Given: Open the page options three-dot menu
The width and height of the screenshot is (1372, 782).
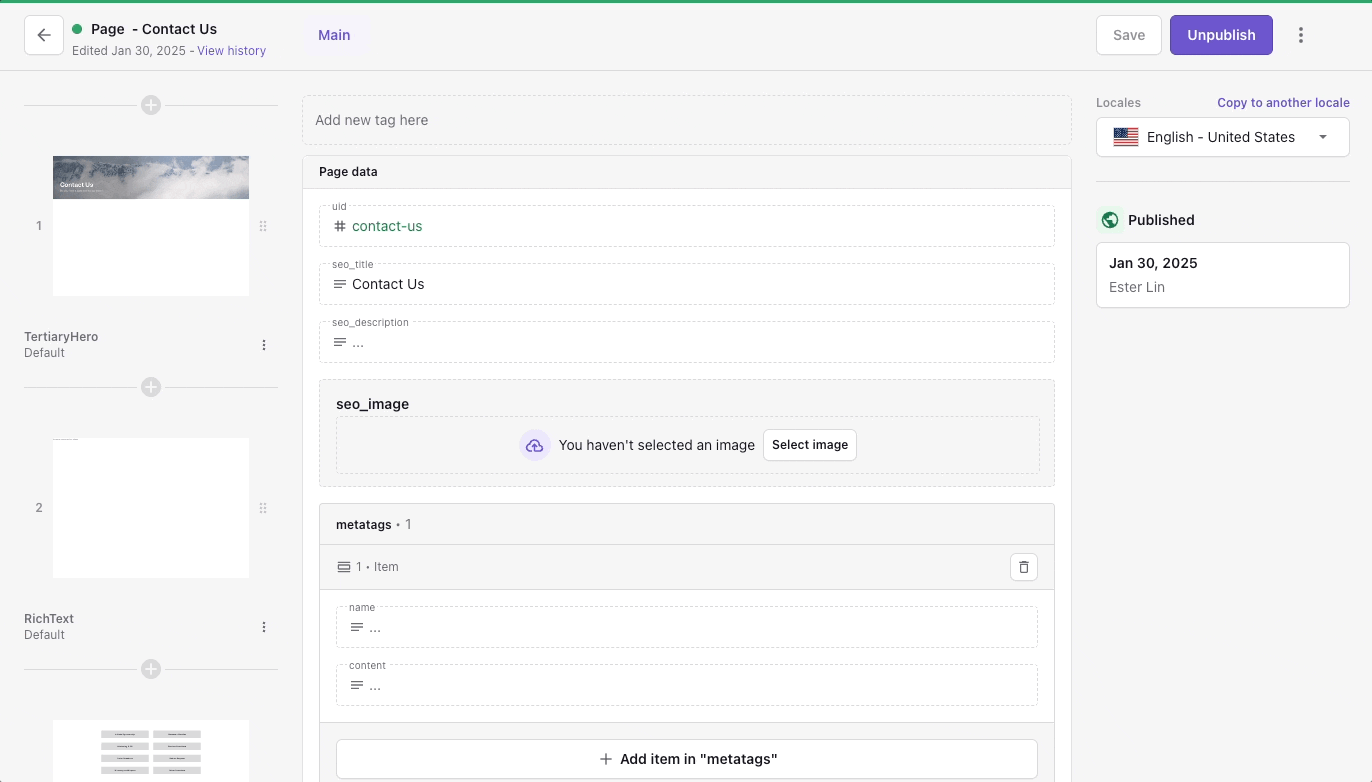Looking at the screenshot, I should [1301, 35].
